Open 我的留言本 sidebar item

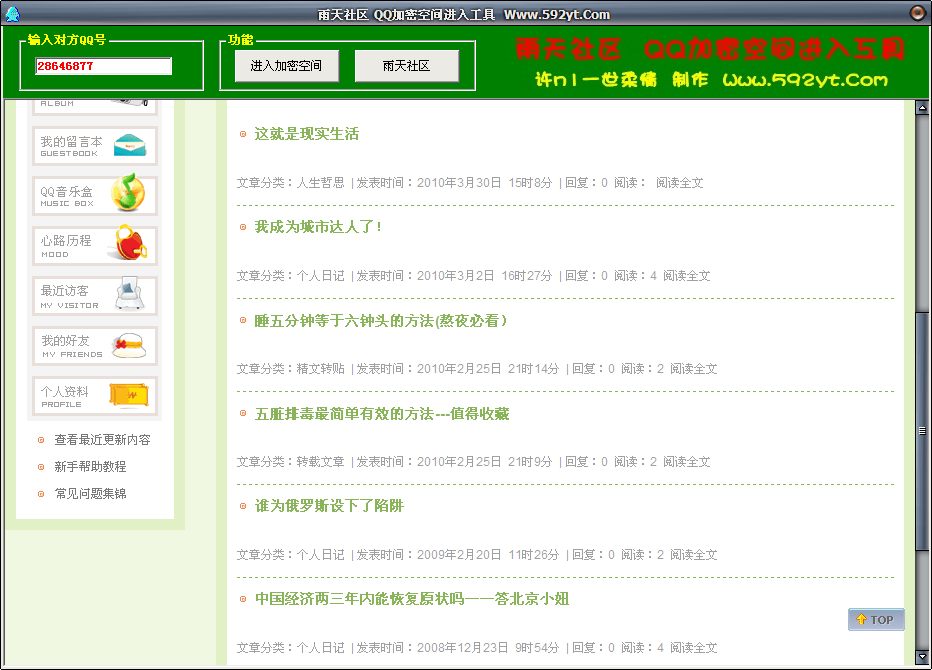[x=95, y=146]
